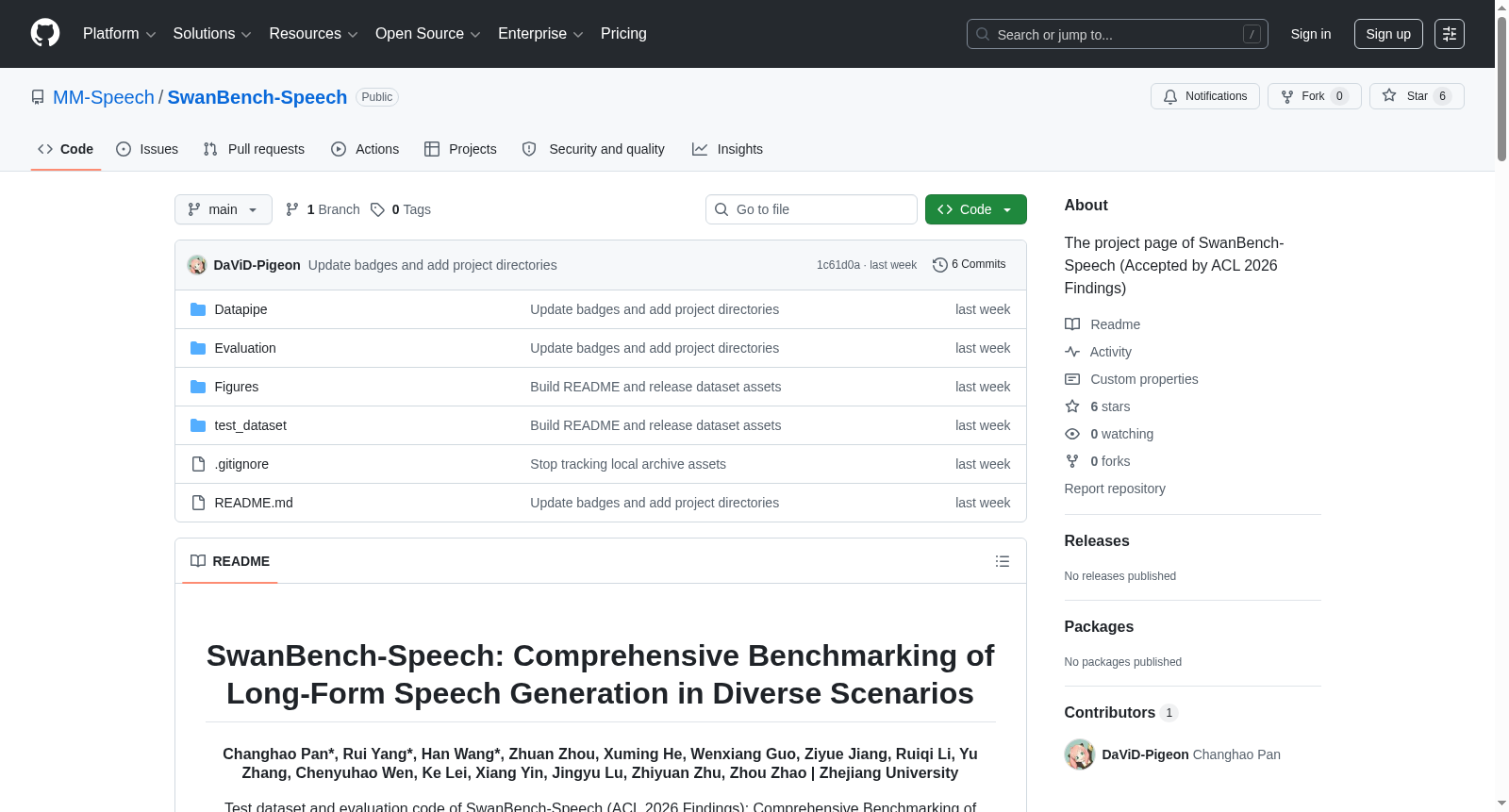Open the Releases heading link
1509x812 pixels.
1097,540
